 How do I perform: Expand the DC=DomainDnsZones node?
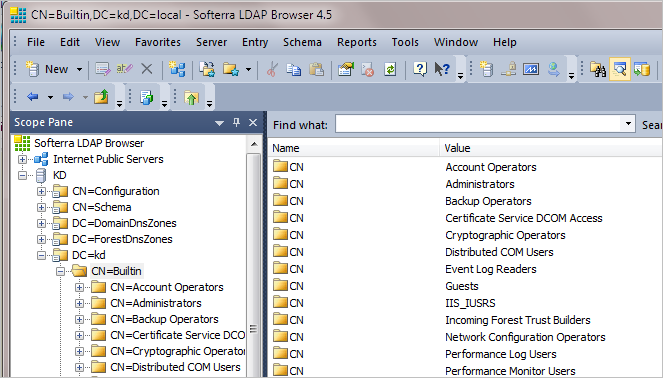pyautogui.click(x=41, y=223)
